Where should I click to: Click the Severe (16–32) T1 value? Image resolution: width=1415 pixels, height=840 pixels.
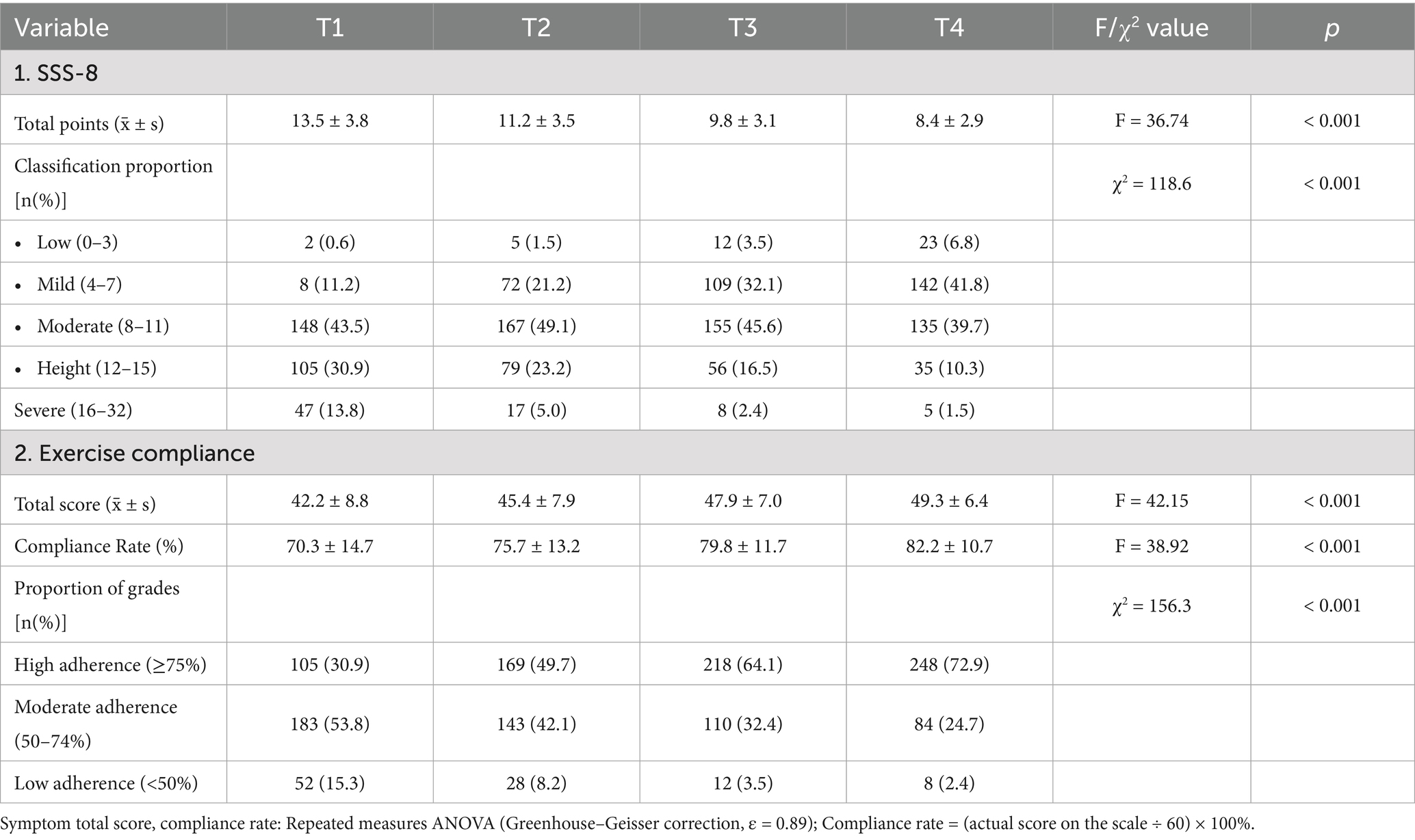(x=330, y=410)
